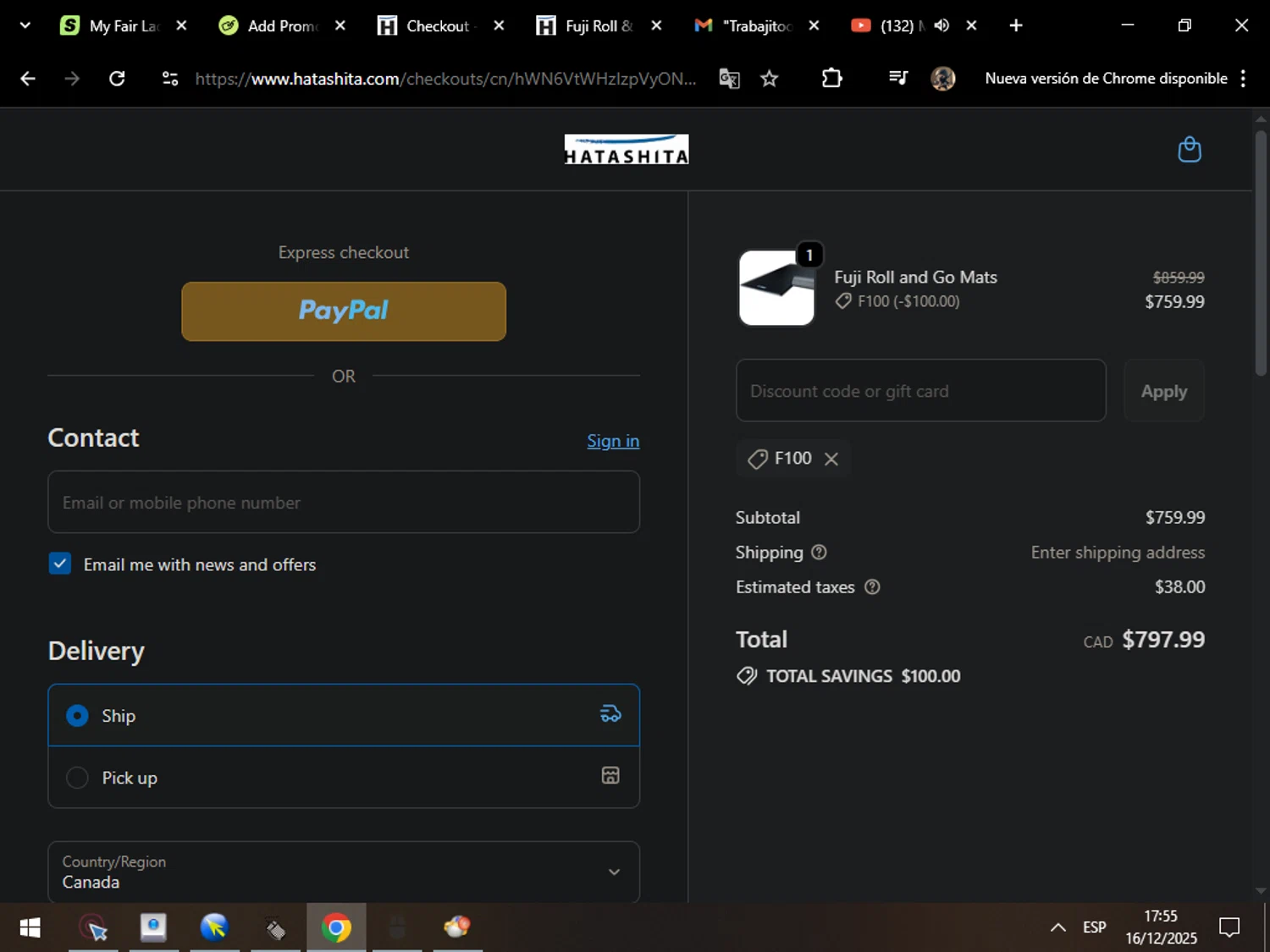Viewport: 1270px width, 952px height.
Task: Toggle Email me with news and offers
Action: pos(60,564)
